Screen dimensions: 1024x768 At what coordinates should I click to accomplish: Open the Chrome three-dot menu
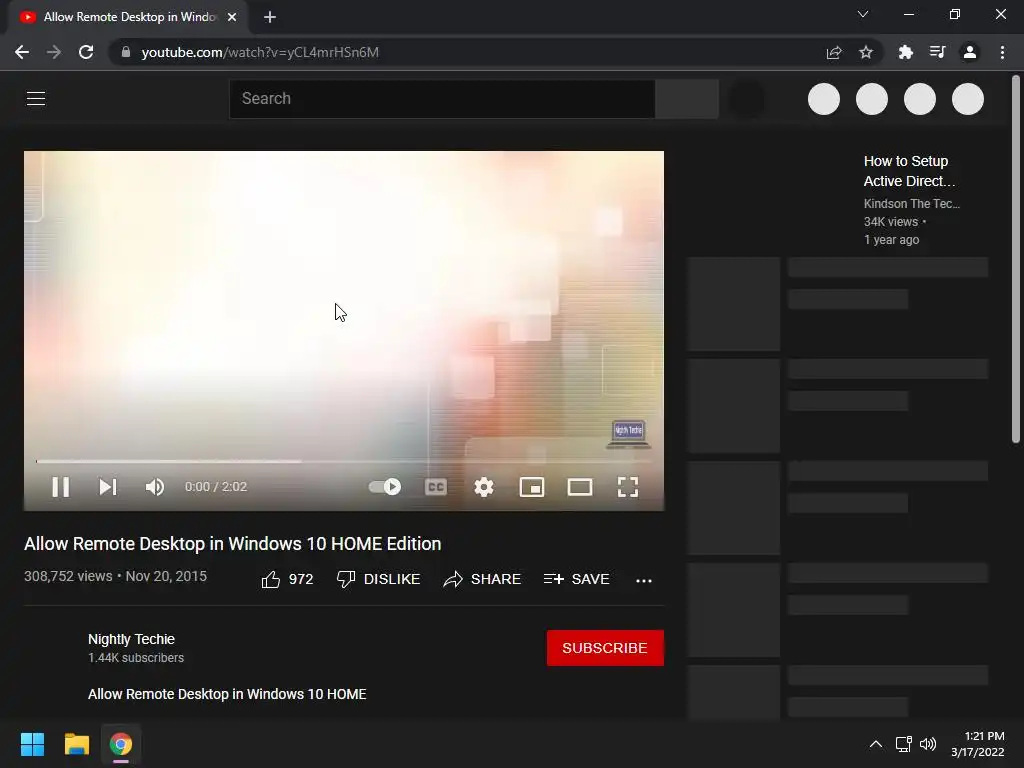(1002, 52)
